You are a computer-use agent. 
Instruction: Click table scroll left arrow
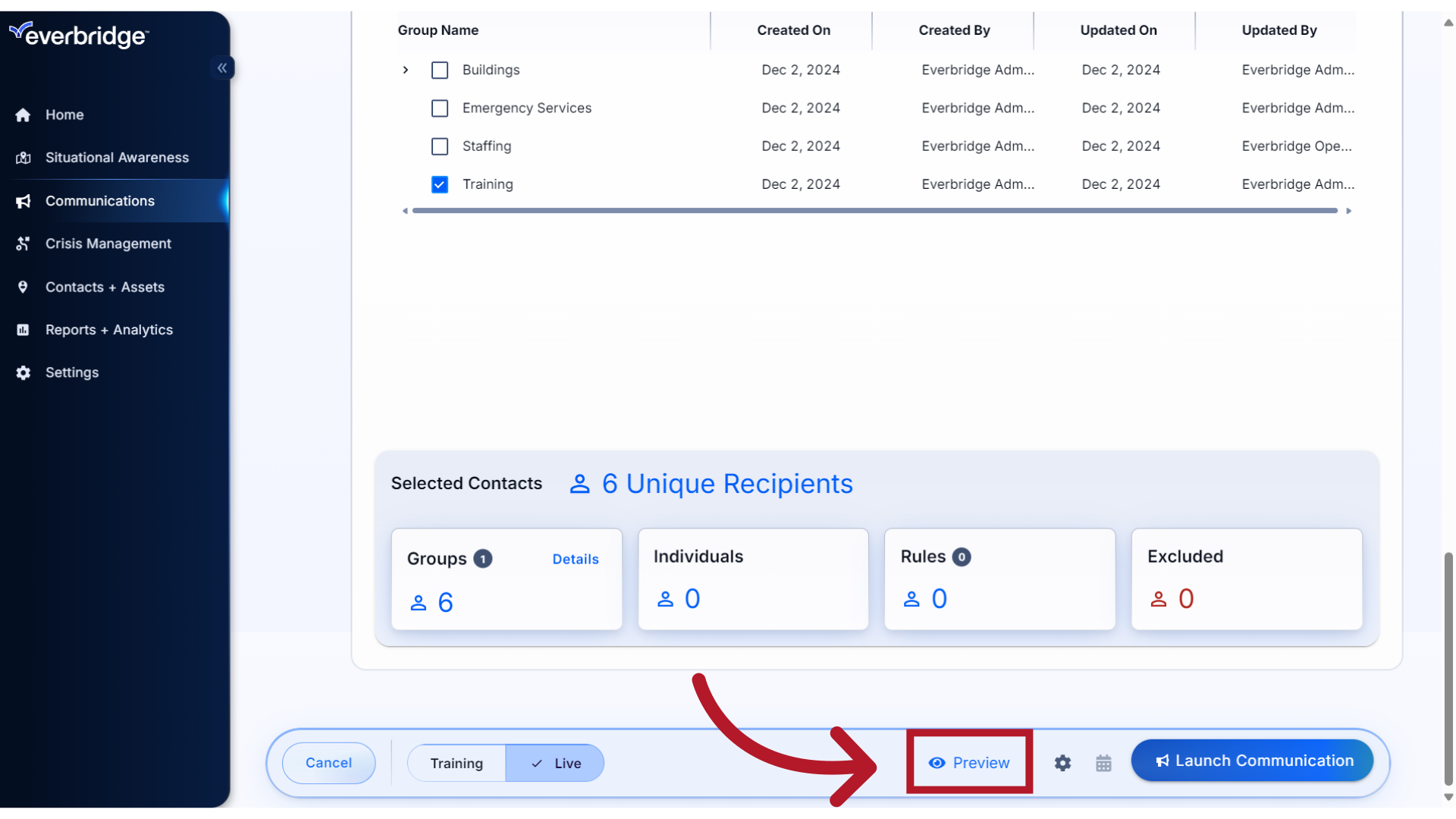405,211
